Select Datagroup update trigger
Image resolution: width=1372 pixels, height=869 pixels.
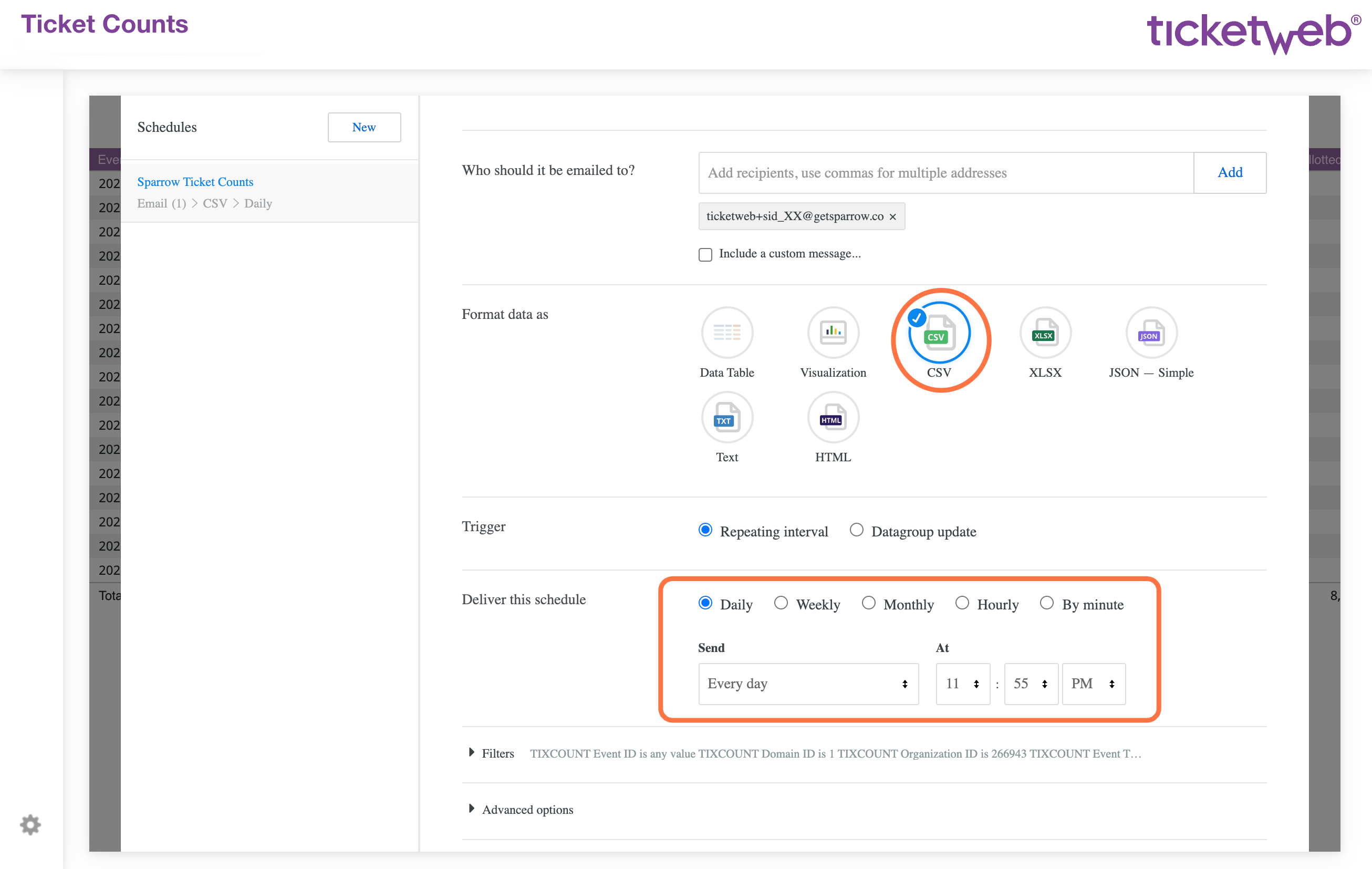pyautogui.click(x=856, y=530)
